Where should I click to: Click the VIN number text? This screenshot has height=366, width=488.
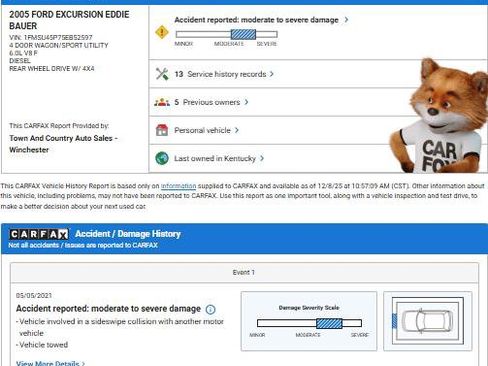(x=51, y=37)
